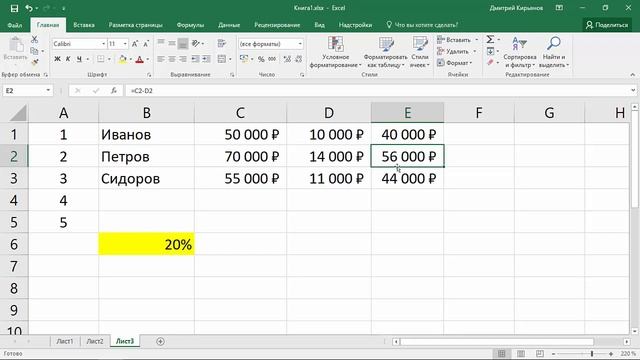Image resolution: width=640 pixels, height=360 pixels.
Task: Click the Cut scissors icon
Action: pyautogui.click(x=34, y=40)
